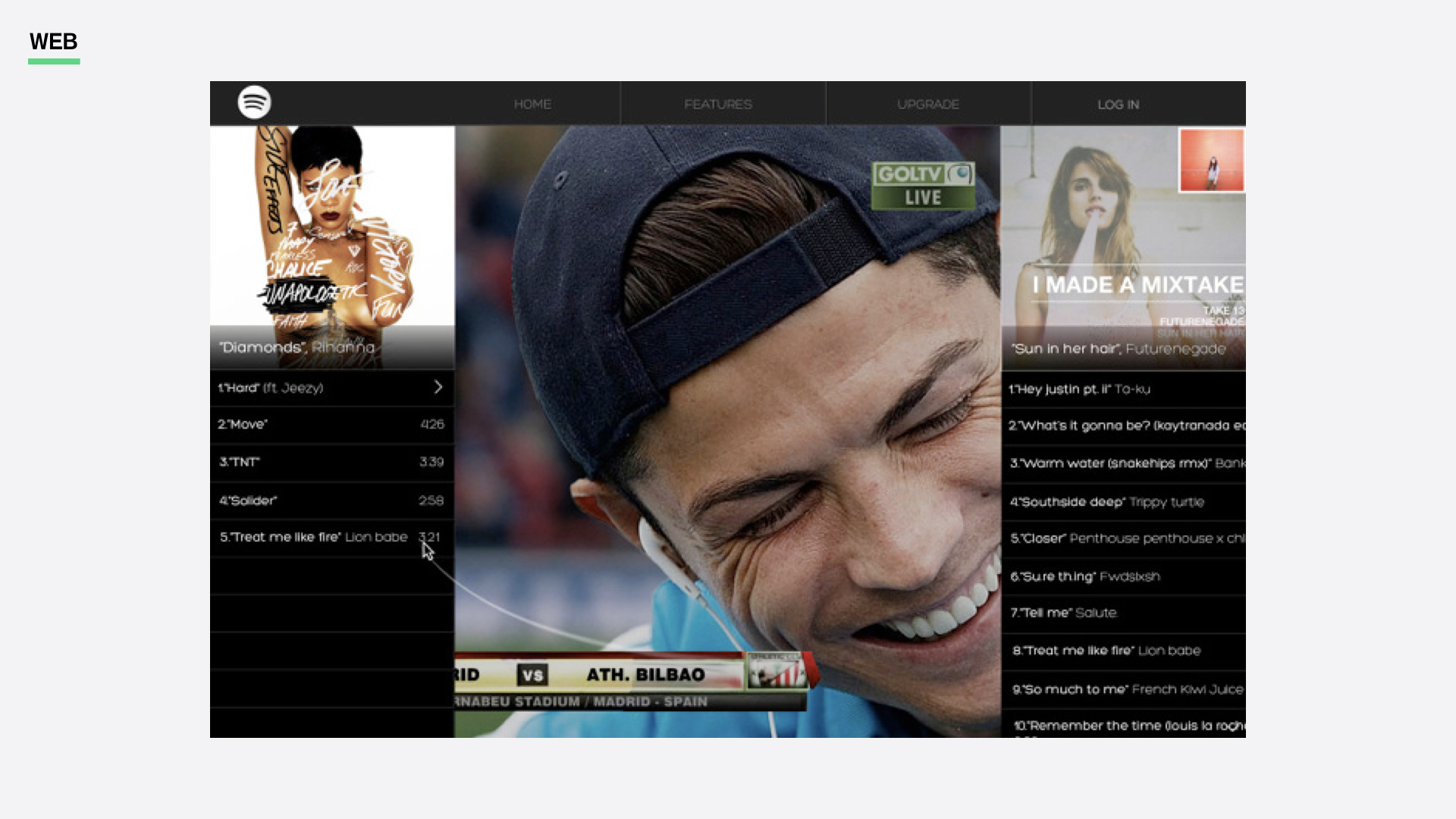Select "Treat me like fire" in left playlist

tap(332, 538)
